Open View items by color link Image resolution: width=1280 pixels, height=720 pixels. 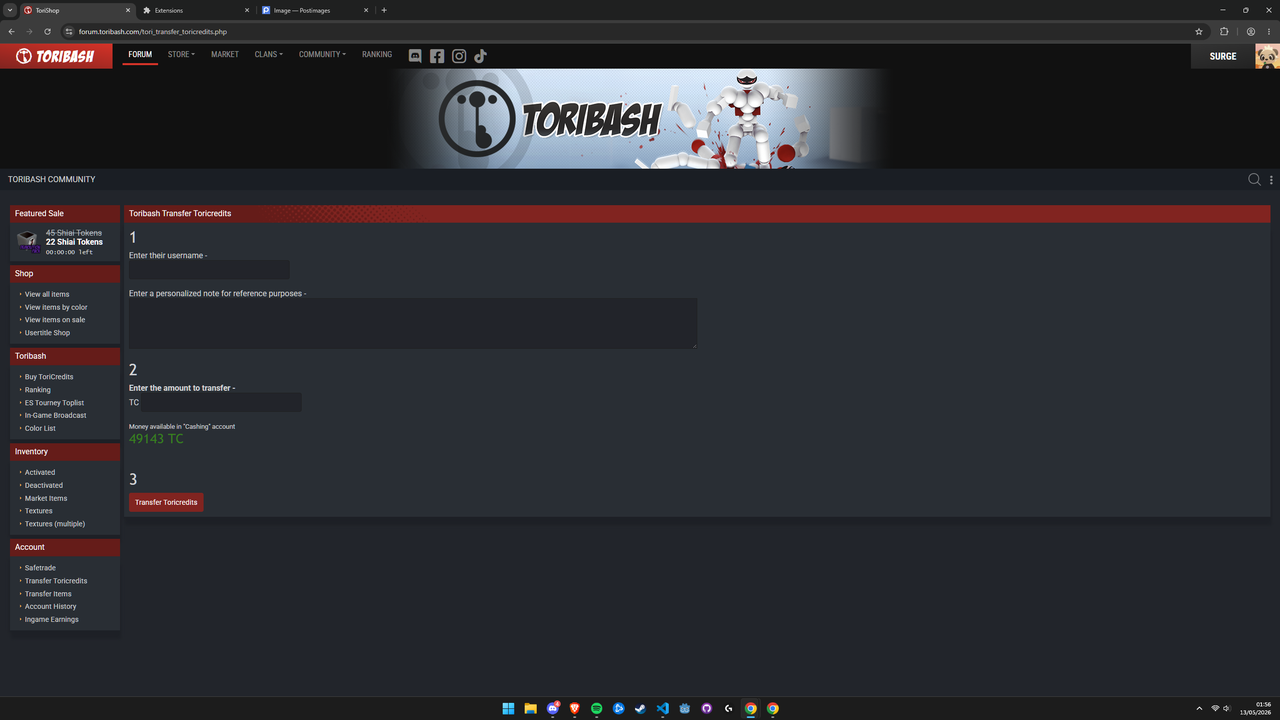click(56, 307)
